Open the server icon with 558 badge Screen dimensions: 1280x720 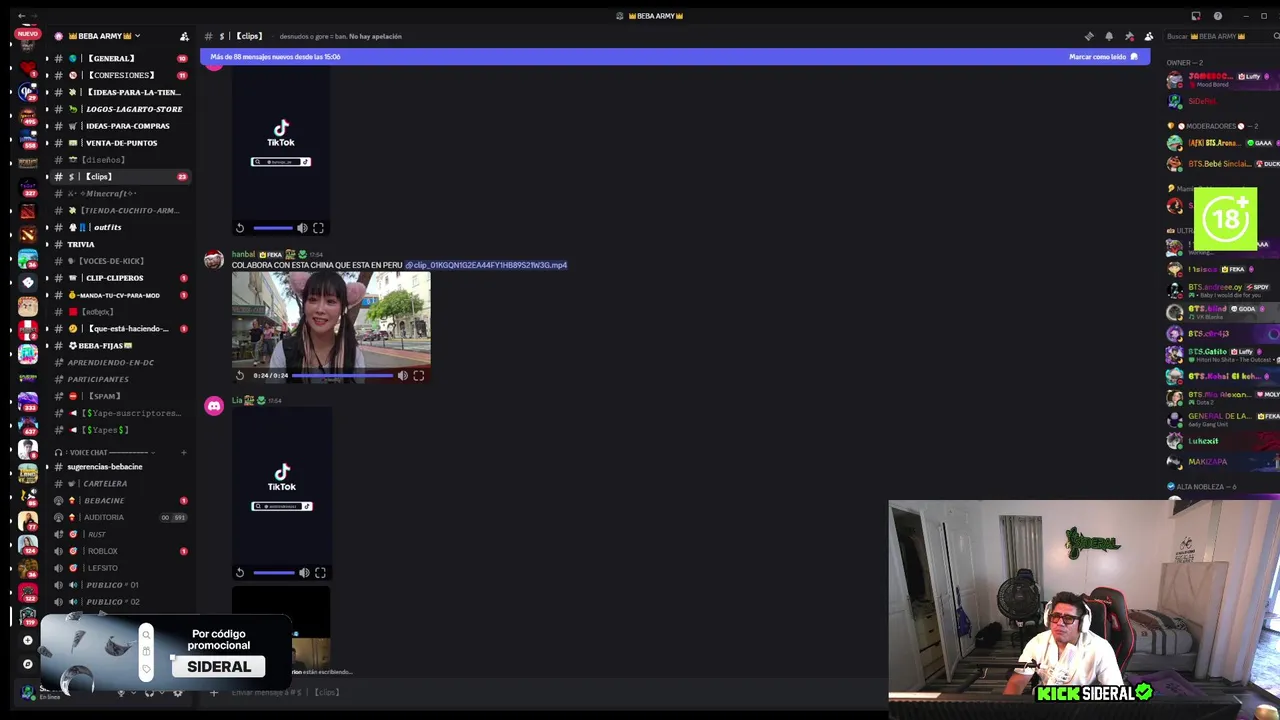[28, 139]
